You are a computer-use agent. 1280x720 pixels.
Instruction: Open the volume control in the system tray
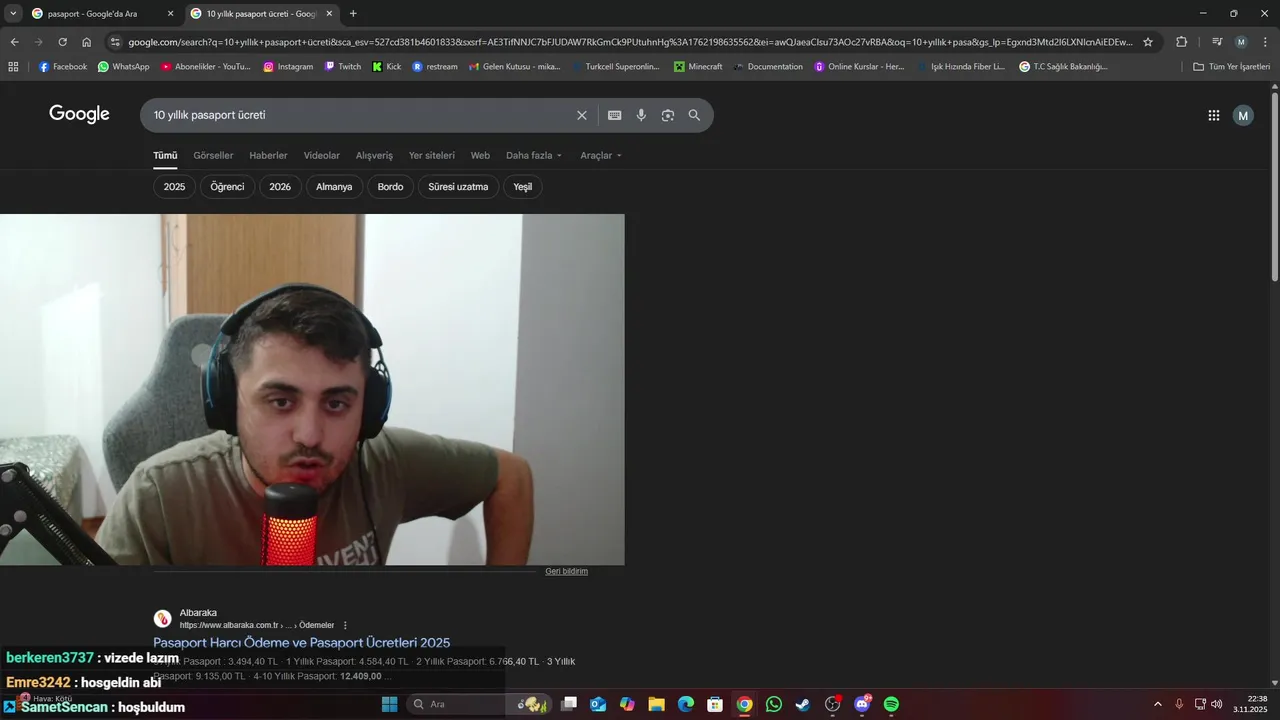click(x=1217, y=704)
